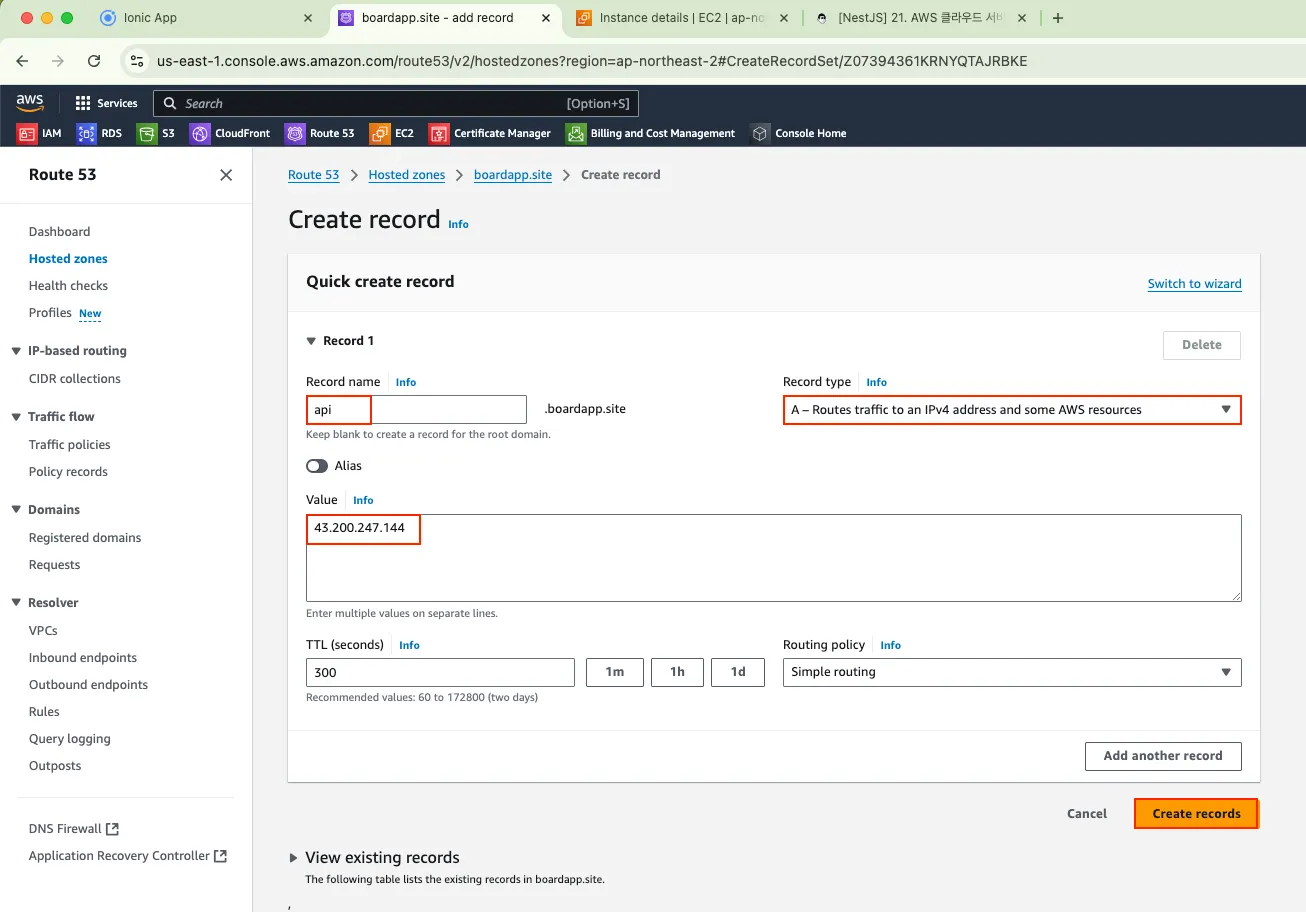Viewport: 1306px width, 912px height.
Task: Click the RDS shortcut icon
Action: 87,133
